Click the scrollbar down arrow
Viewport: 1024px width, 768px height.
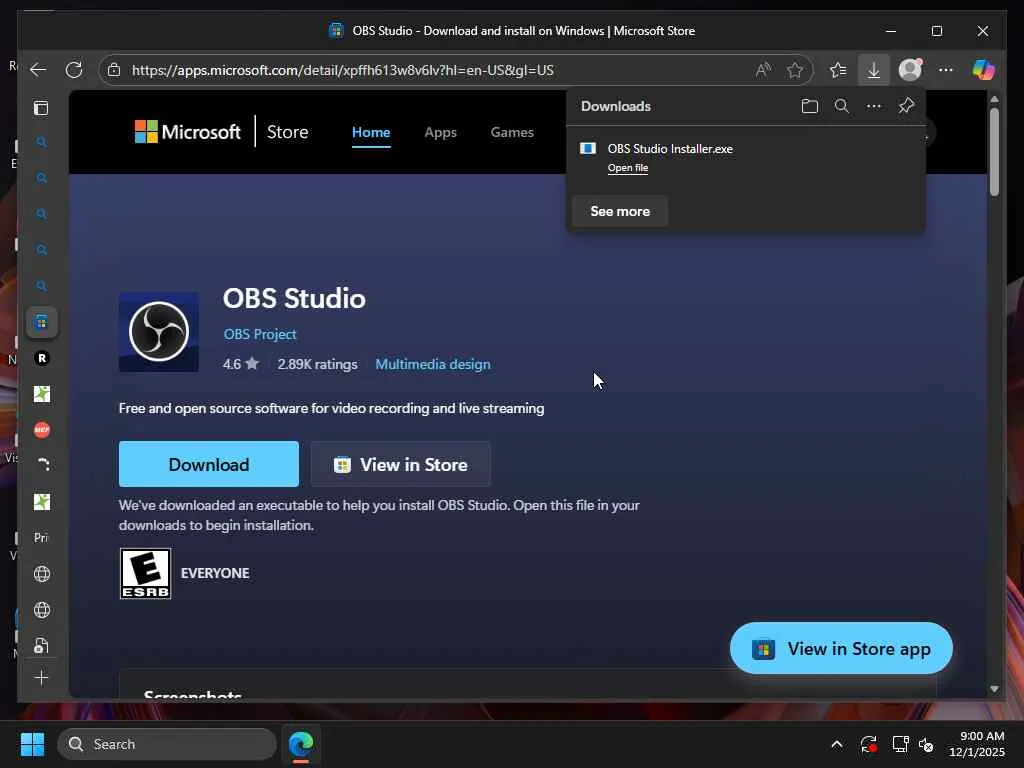pos(994,689)
